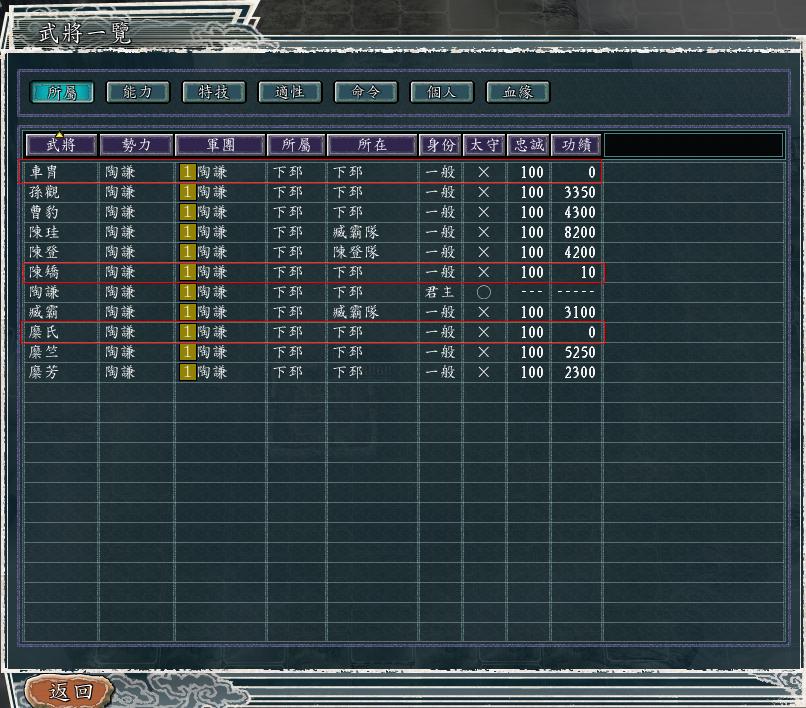Viewport: 806px width, 708px height.
Task: Click the governor X mark for 麋氏
Action: 484,333
